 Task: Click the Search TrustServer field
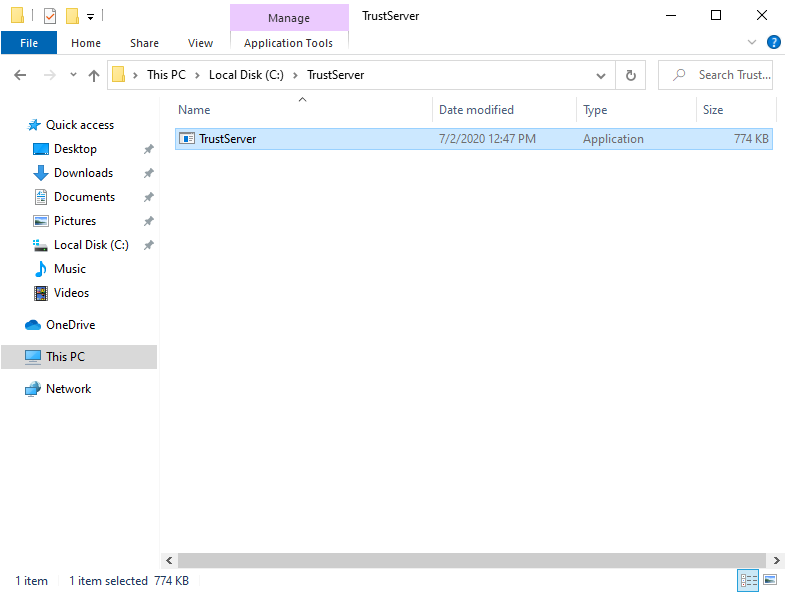tap(715, 75)
